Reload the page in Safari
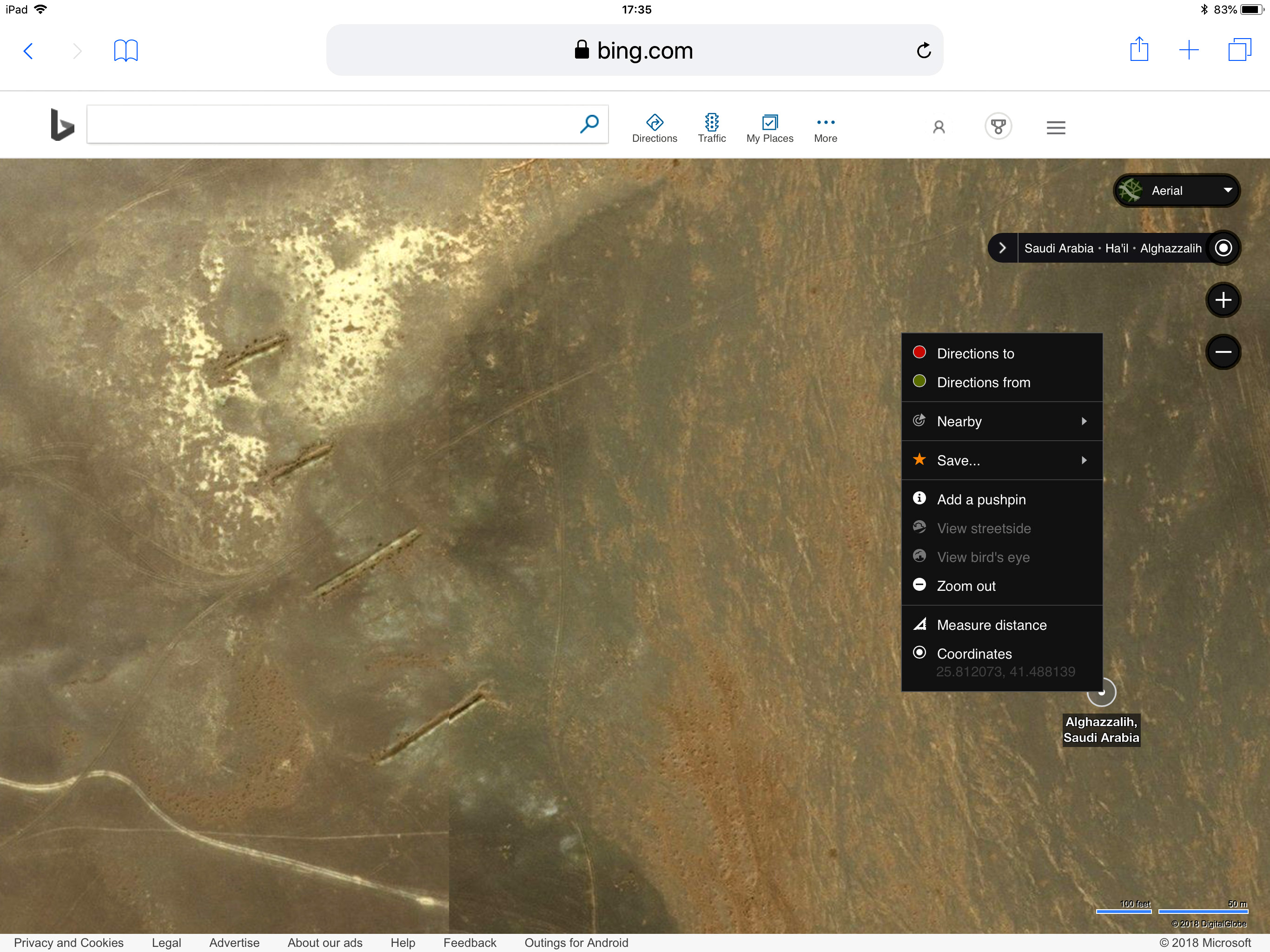 [x=923, y=51]
